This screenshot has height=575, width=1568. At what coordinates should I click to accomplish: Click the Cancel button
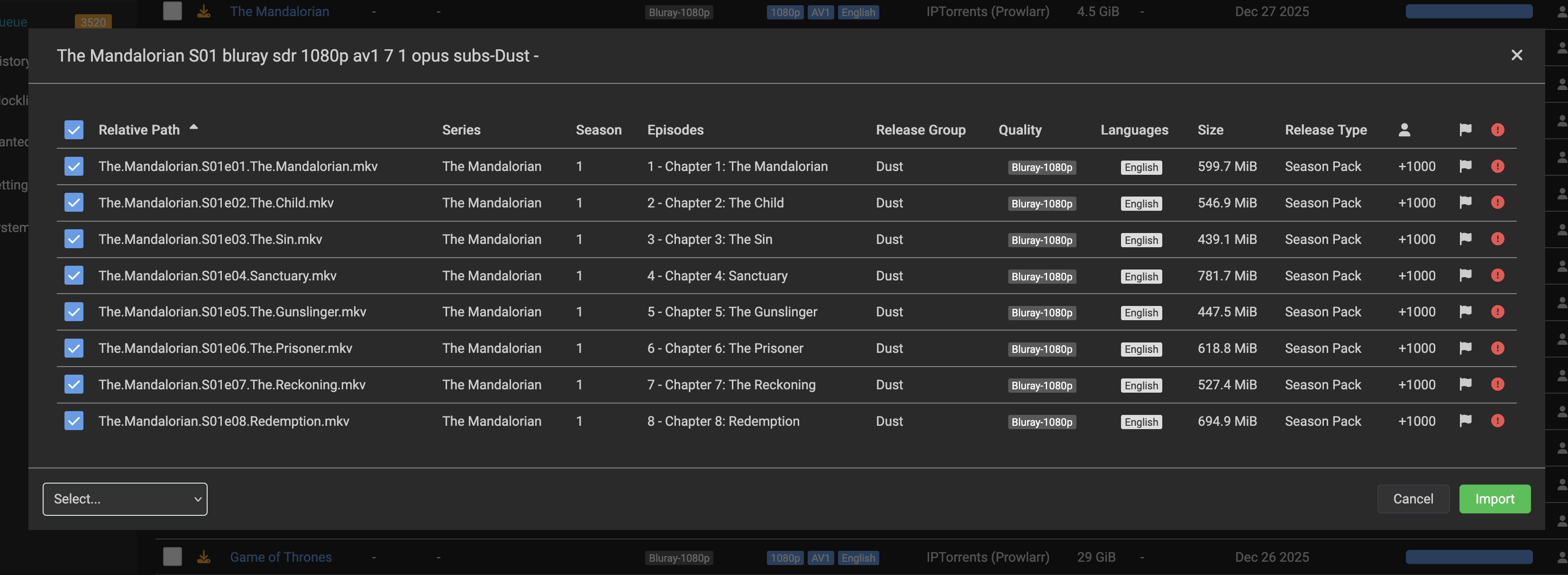tap(1413, 499)
